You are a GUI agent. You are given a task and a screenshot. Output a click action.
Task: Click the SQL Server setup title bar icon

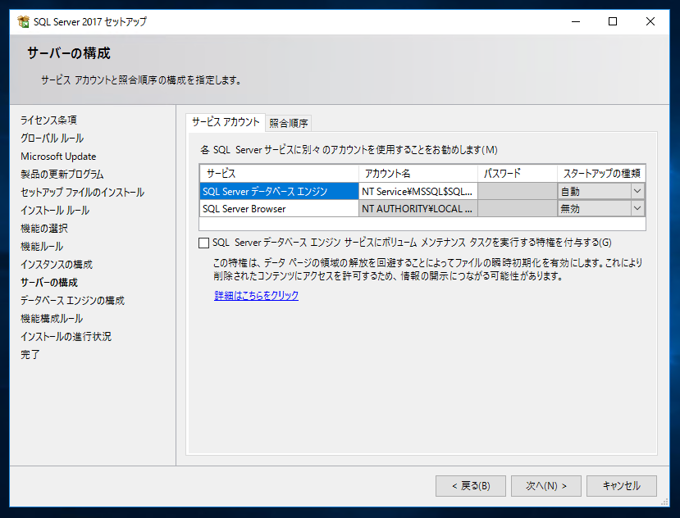click(23, 21)
